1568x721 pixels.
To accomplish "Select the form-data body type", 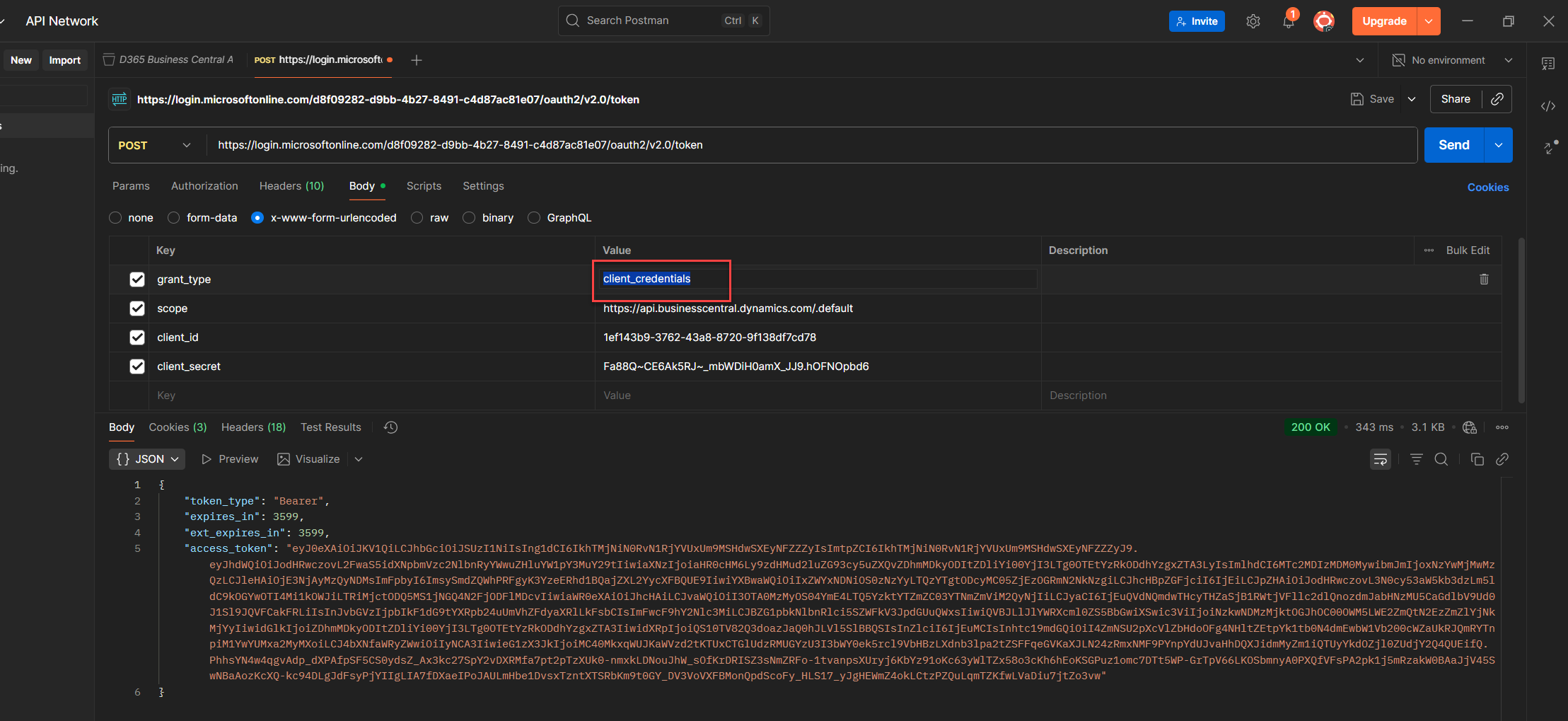I will 173,218.
